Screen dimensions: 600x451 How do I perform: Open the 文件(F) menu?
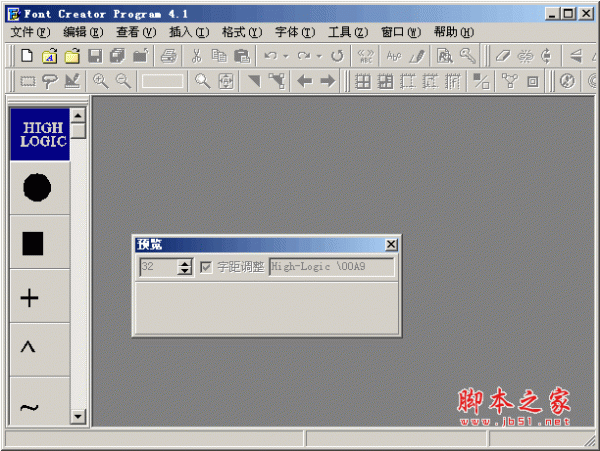tap(30, 32)
